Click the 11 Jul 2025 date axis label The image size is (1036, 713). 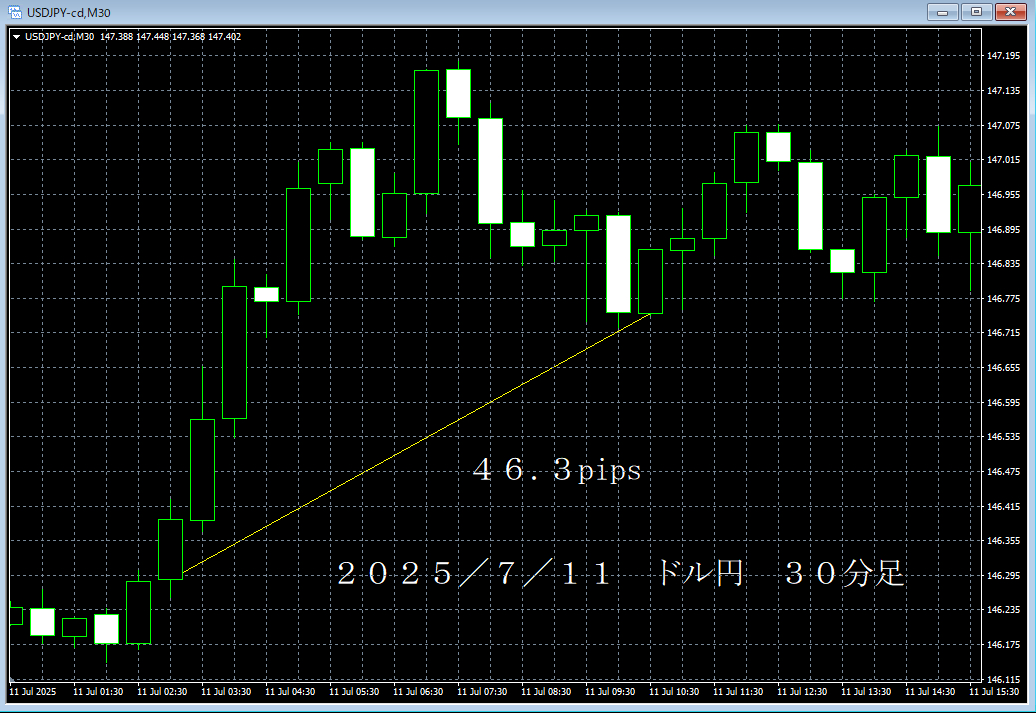pyautogui.click(x=35, y=691)
